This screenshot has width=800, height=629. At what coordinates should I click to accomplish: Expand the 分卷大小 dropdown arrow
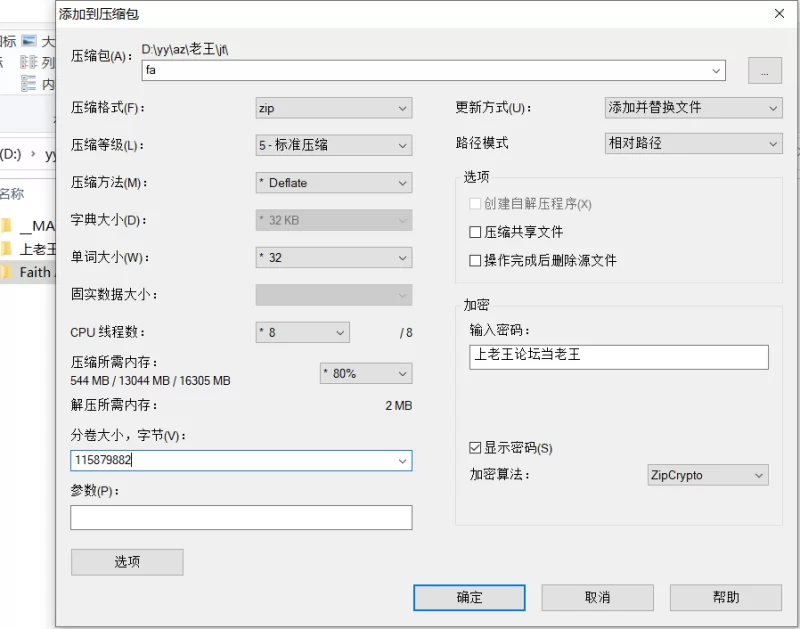tap(403, 461)
